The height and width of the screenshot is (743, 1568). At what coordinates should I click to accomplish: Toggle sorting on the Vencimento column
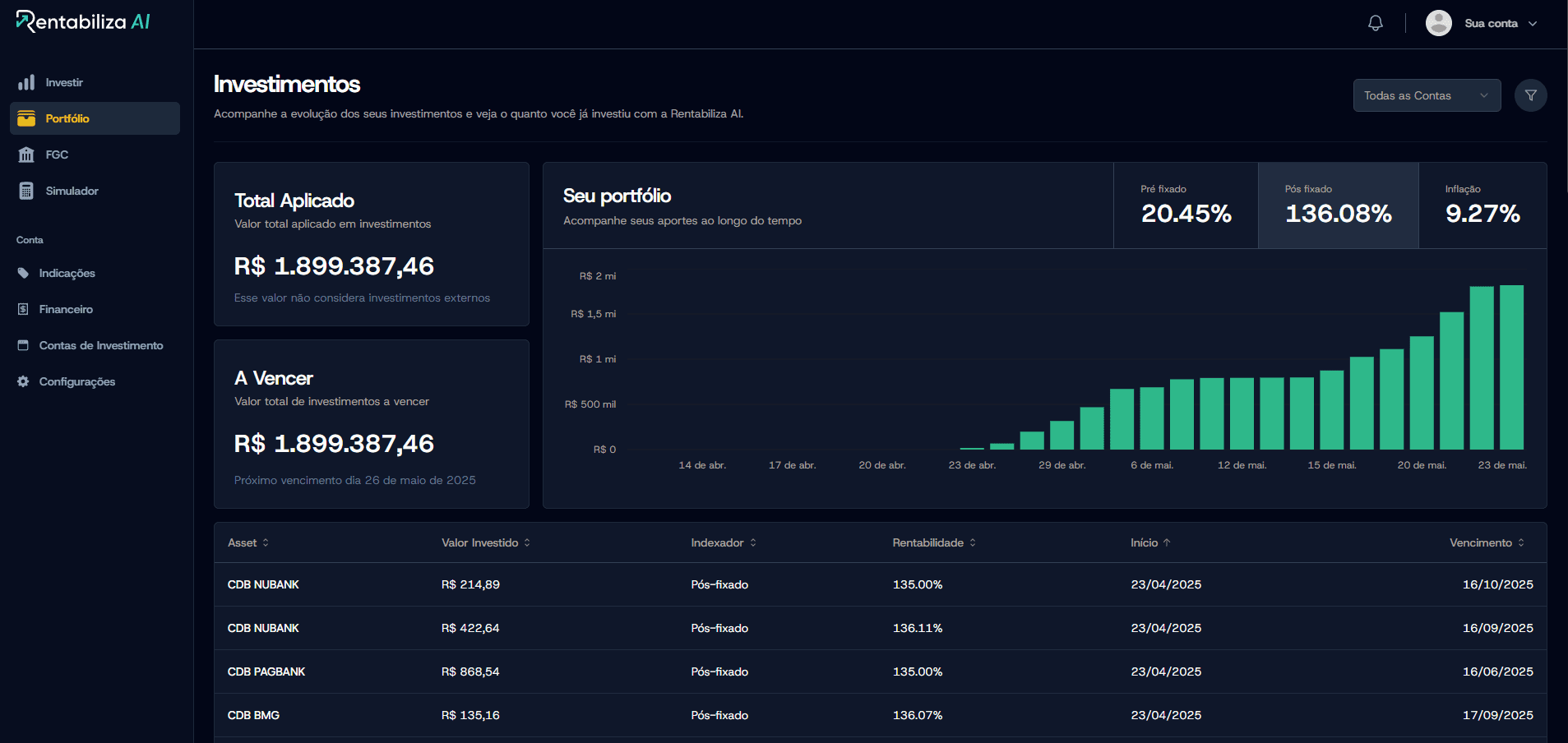click(1522, 542)
